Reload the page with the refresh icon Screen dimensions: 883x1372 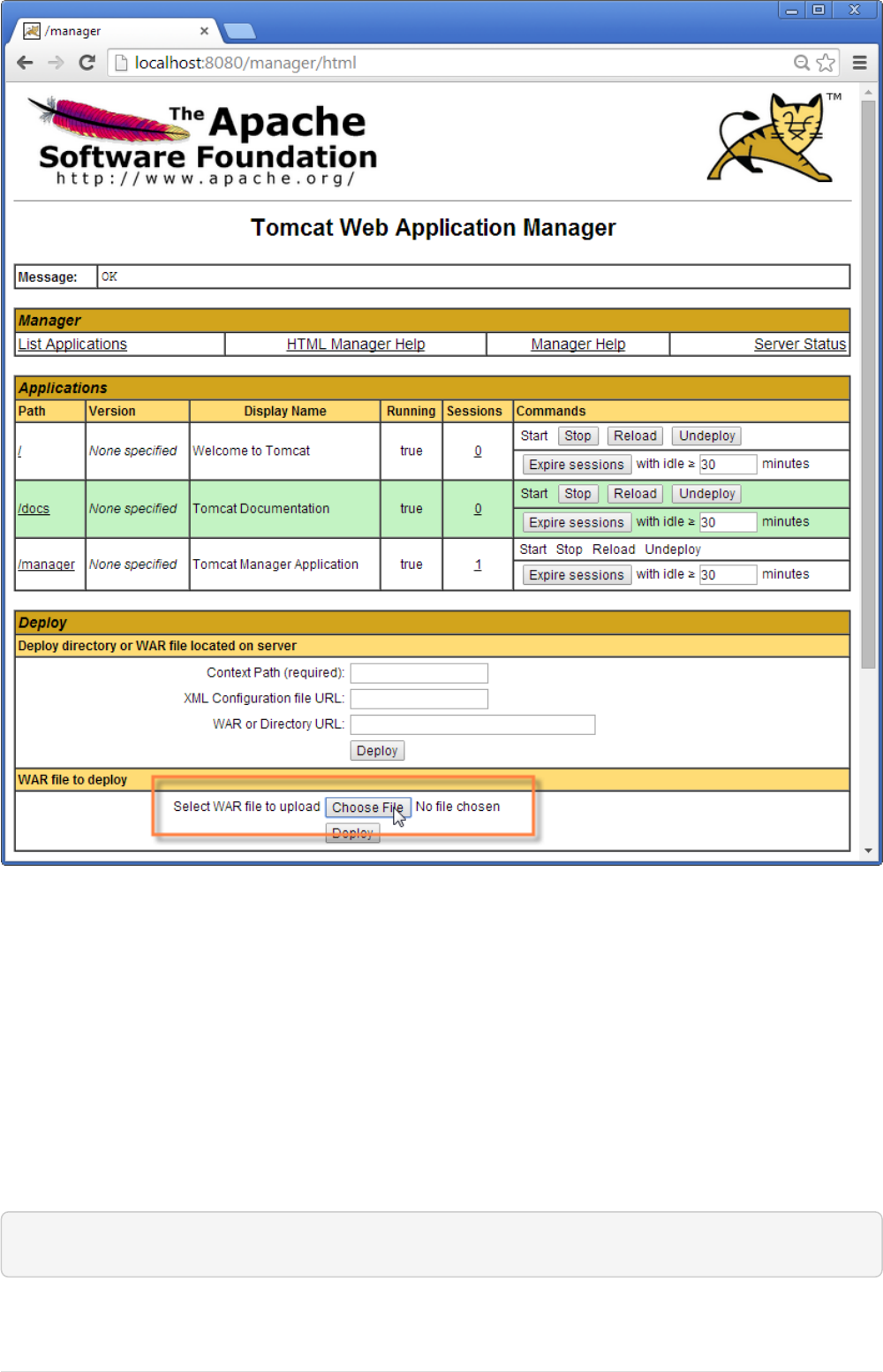pyautogui.click(x=87, y=63)
